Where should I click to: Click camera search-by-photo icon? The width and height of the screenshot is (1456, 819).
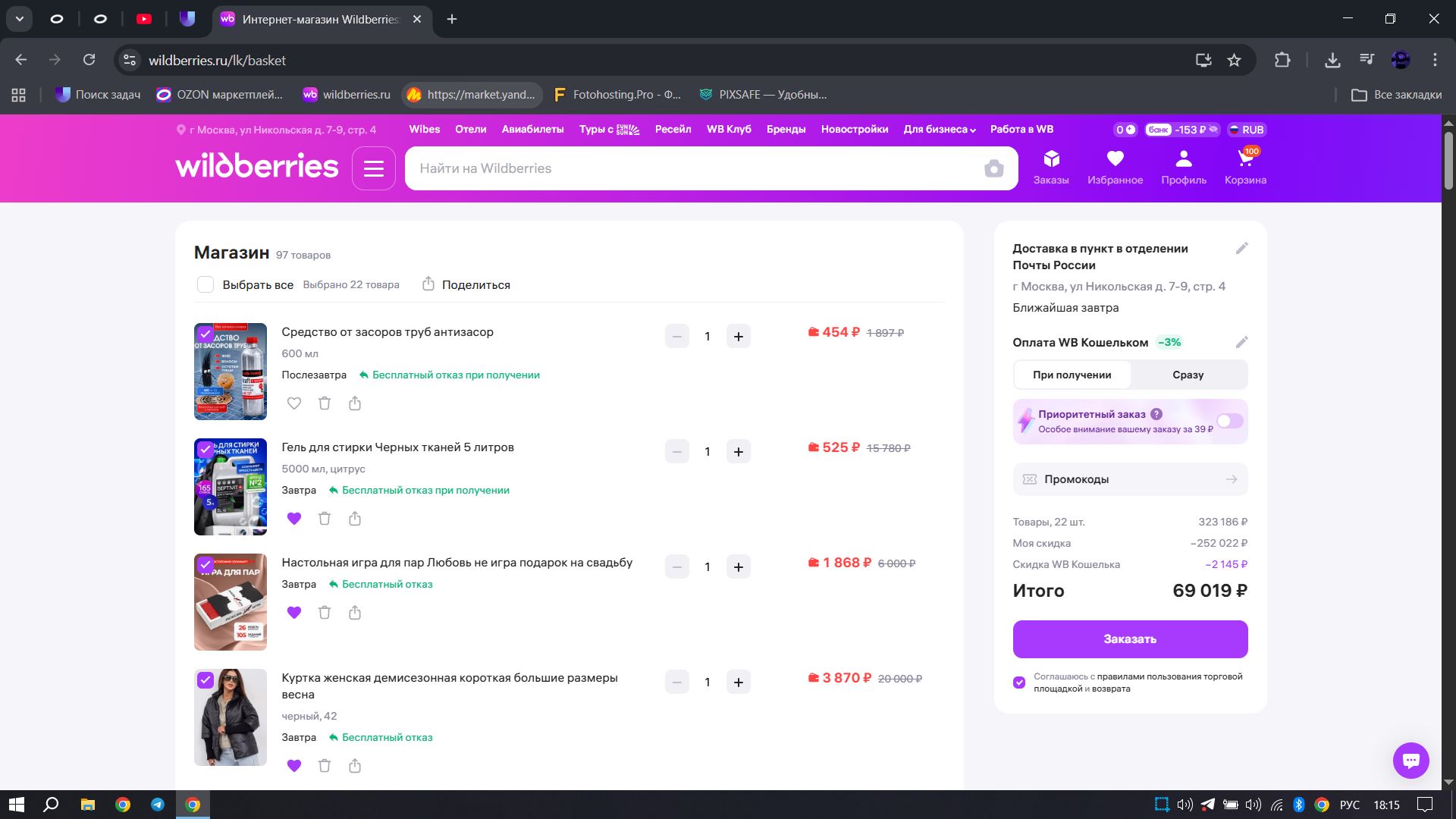(993, 168)
